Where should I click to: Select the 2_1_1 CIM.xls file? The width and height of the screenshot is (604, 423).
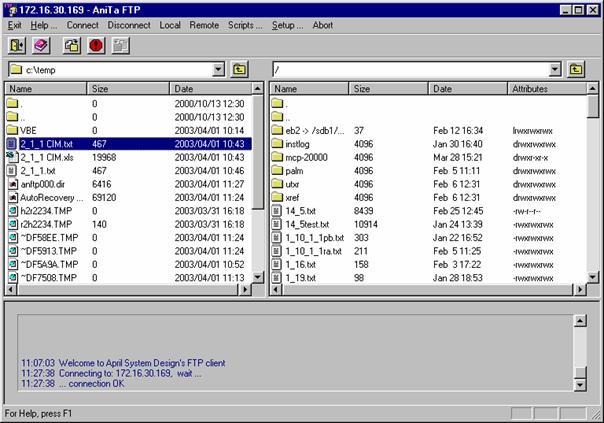pyautogui.click(x=47, y=157)
